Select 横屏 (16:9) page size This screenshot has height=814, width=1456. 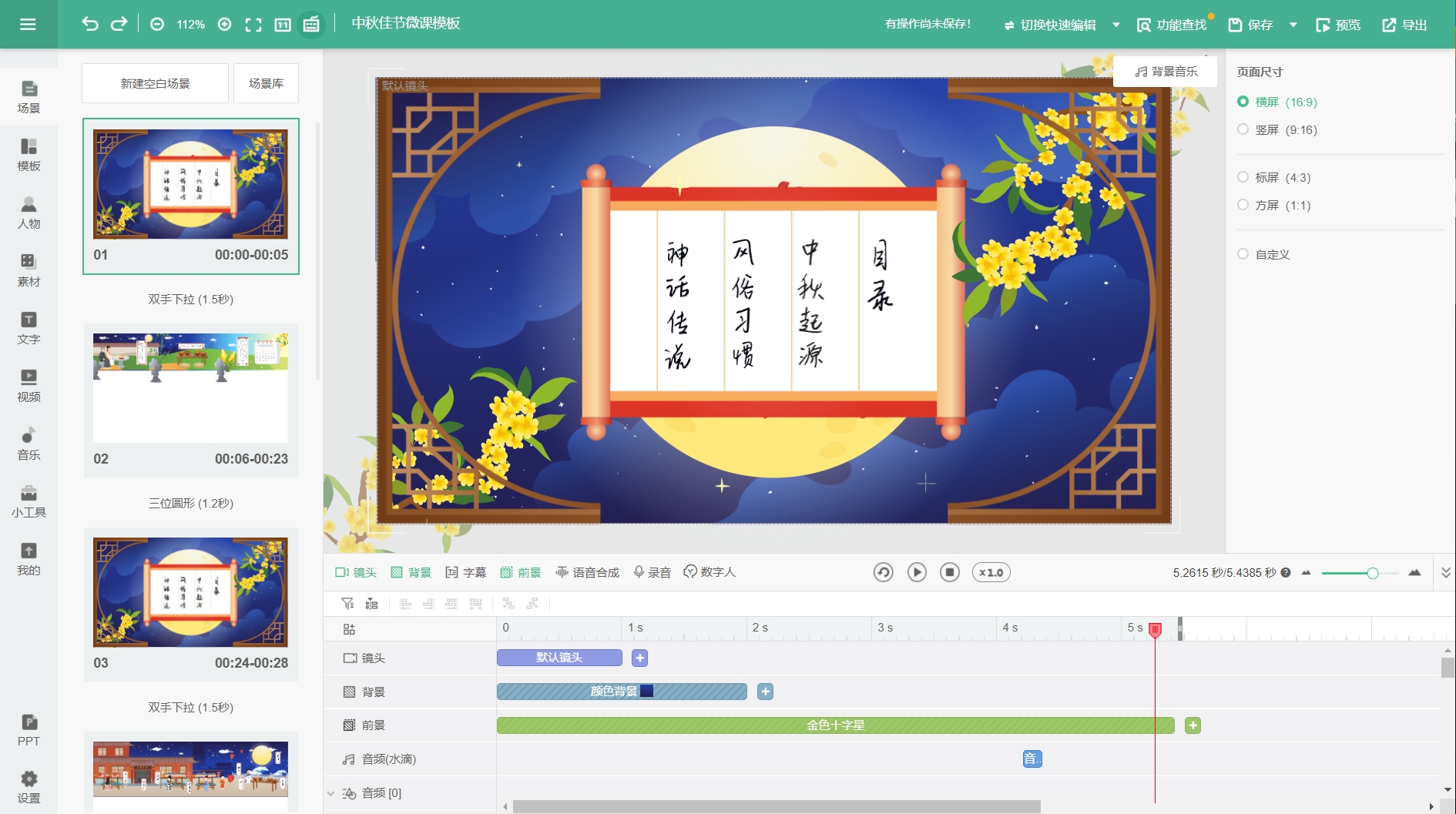coord(1277,102)
